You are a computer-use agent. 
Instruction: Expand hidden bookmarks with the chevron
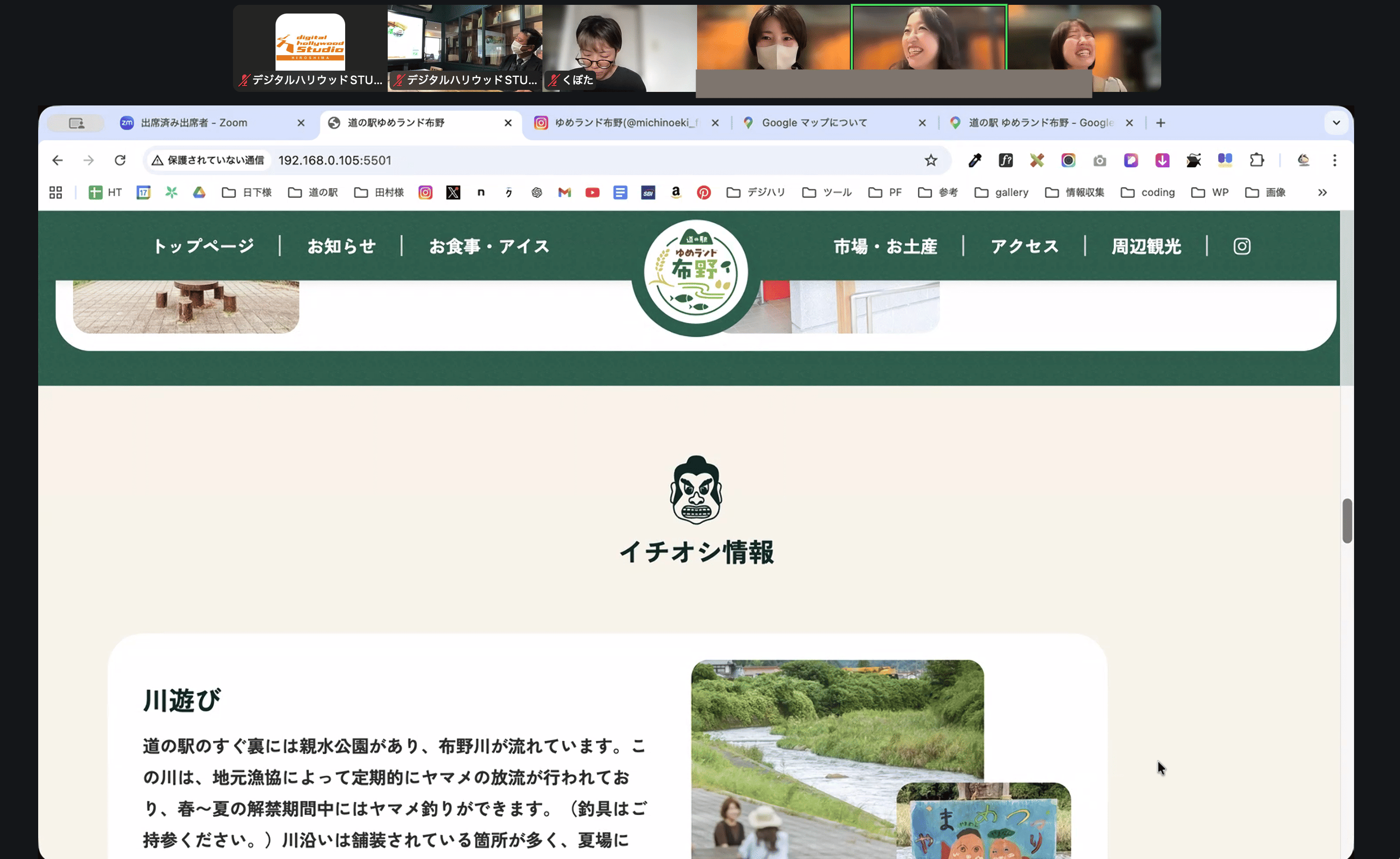1322,193
